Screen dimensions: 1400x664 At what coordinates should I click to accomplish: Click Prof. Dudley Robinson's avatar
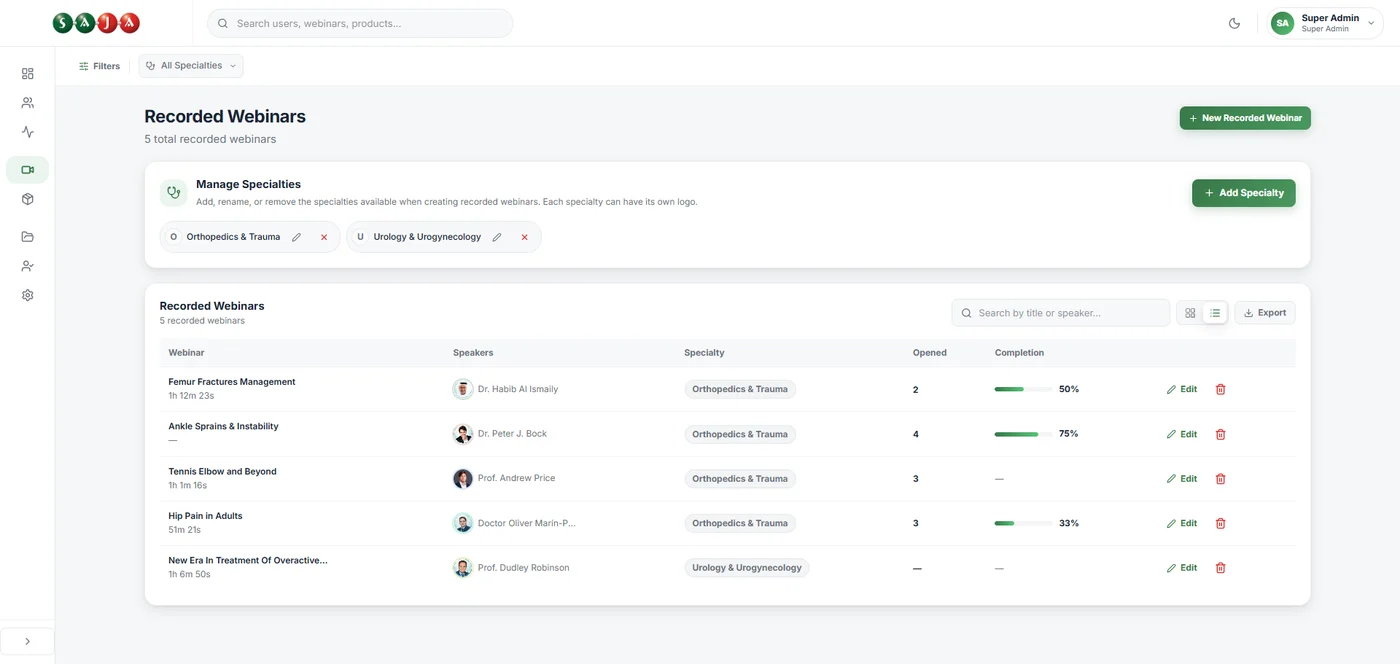pos(462,568)
